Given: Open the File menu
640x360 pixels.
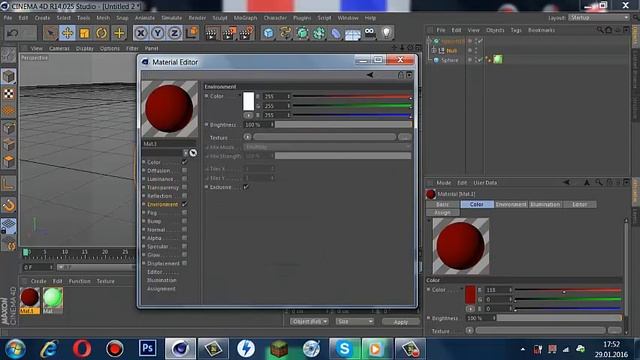Looking at the screenshot, I should pos(8,18).
